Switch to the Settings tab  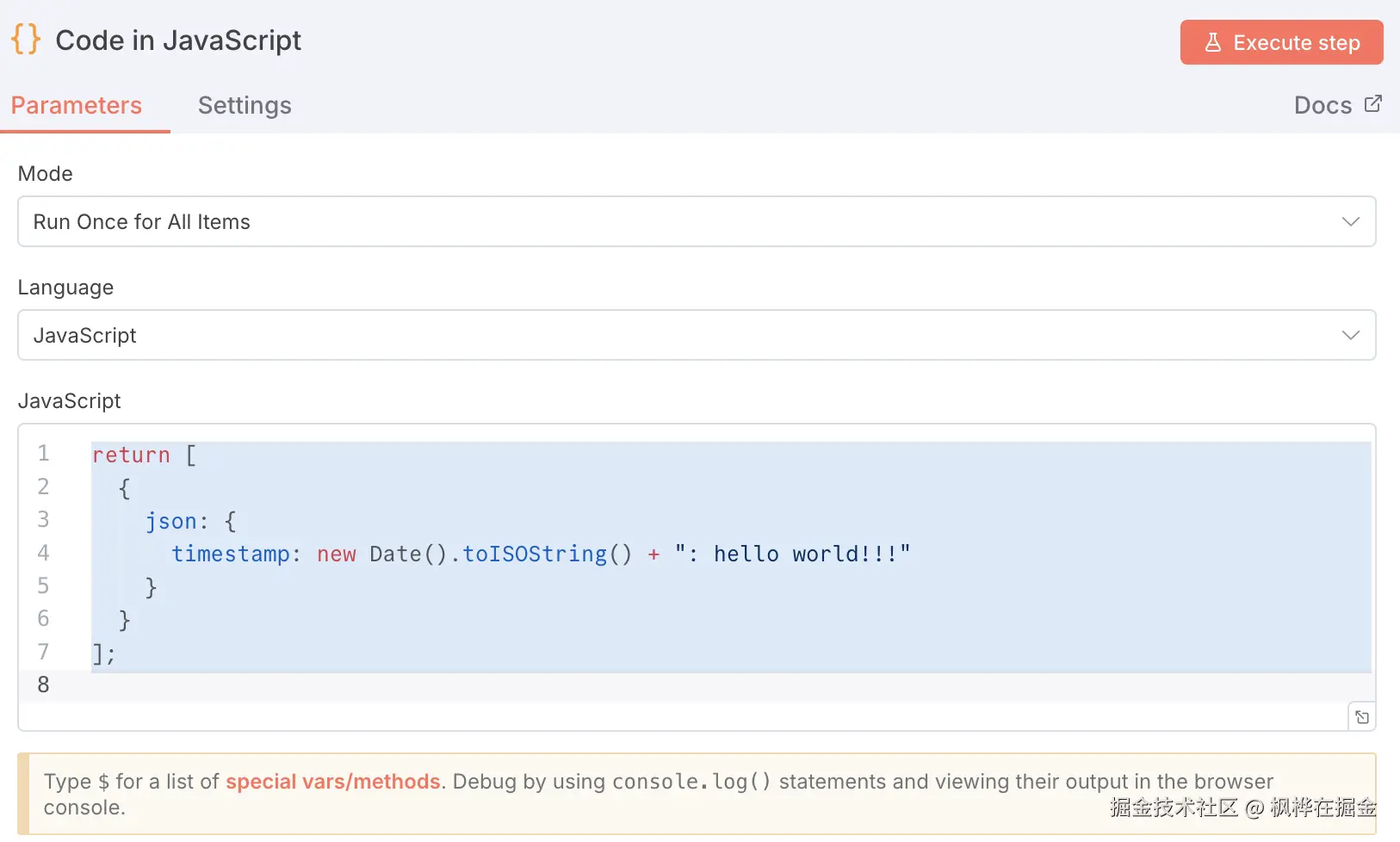pyautogui.click(x=245, y=105)
